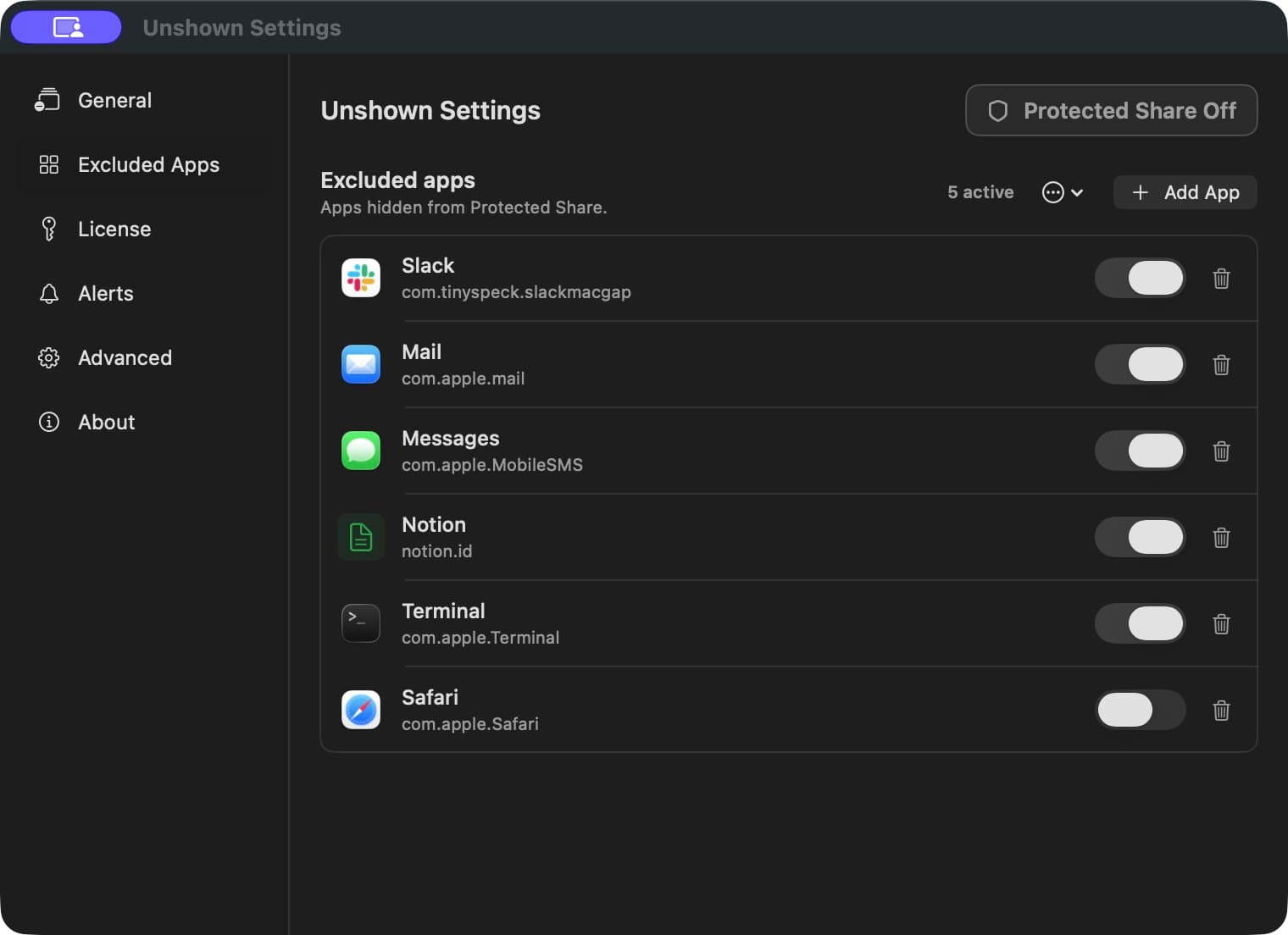The width and height of the screenshot is (1288, 935).
Task: Click the Messages app icon
Action: coord(361,451)
